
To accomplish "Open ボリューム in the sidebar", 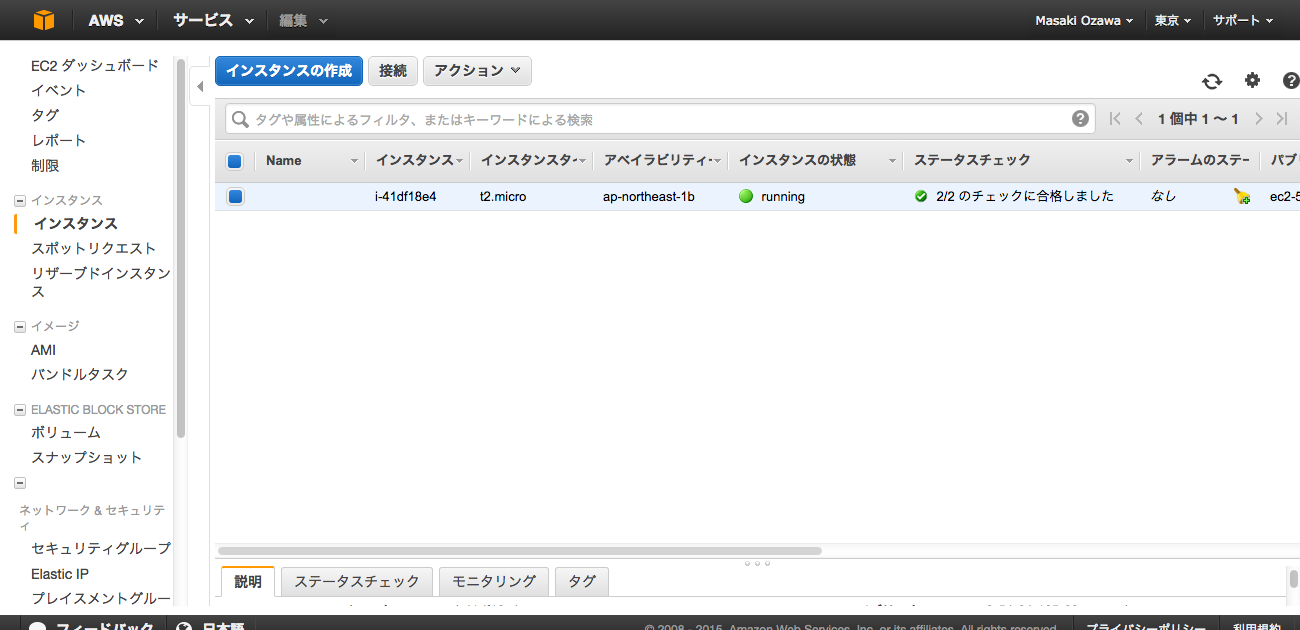I will point(66,433).
